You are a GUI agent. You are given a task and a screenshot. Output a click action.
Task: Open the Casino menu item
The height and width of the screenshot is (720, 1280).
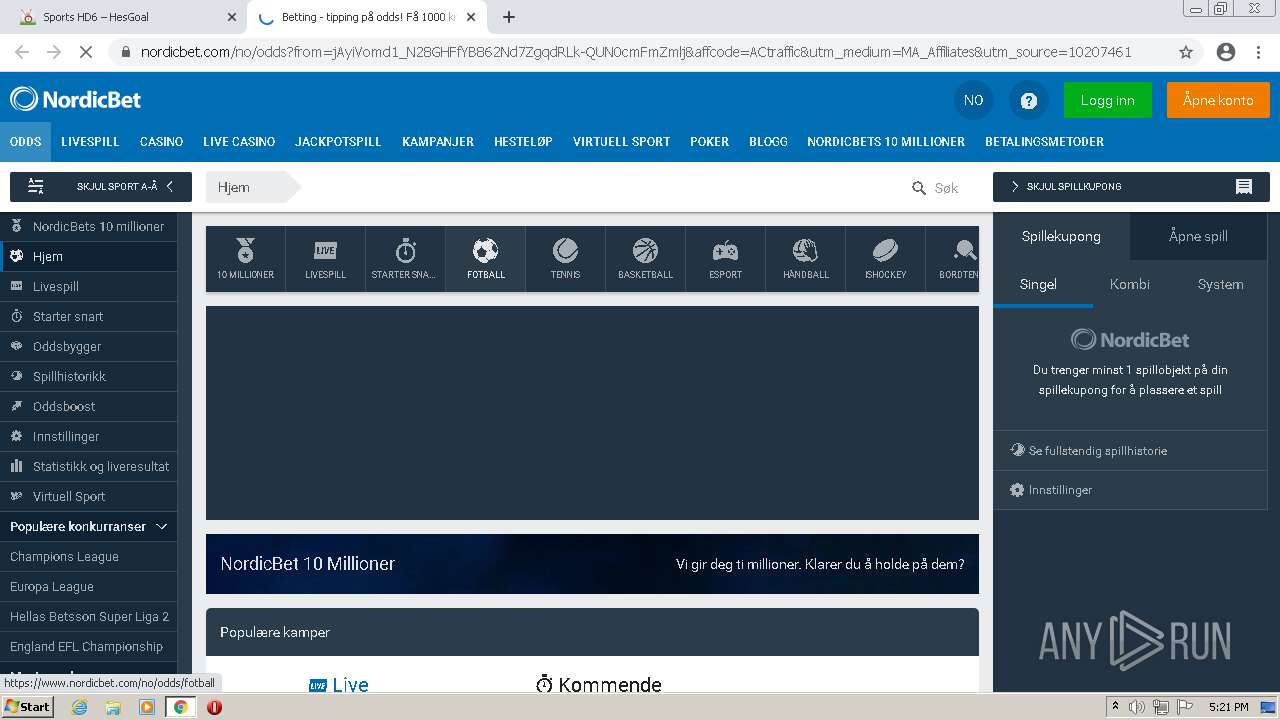[161, 142]
